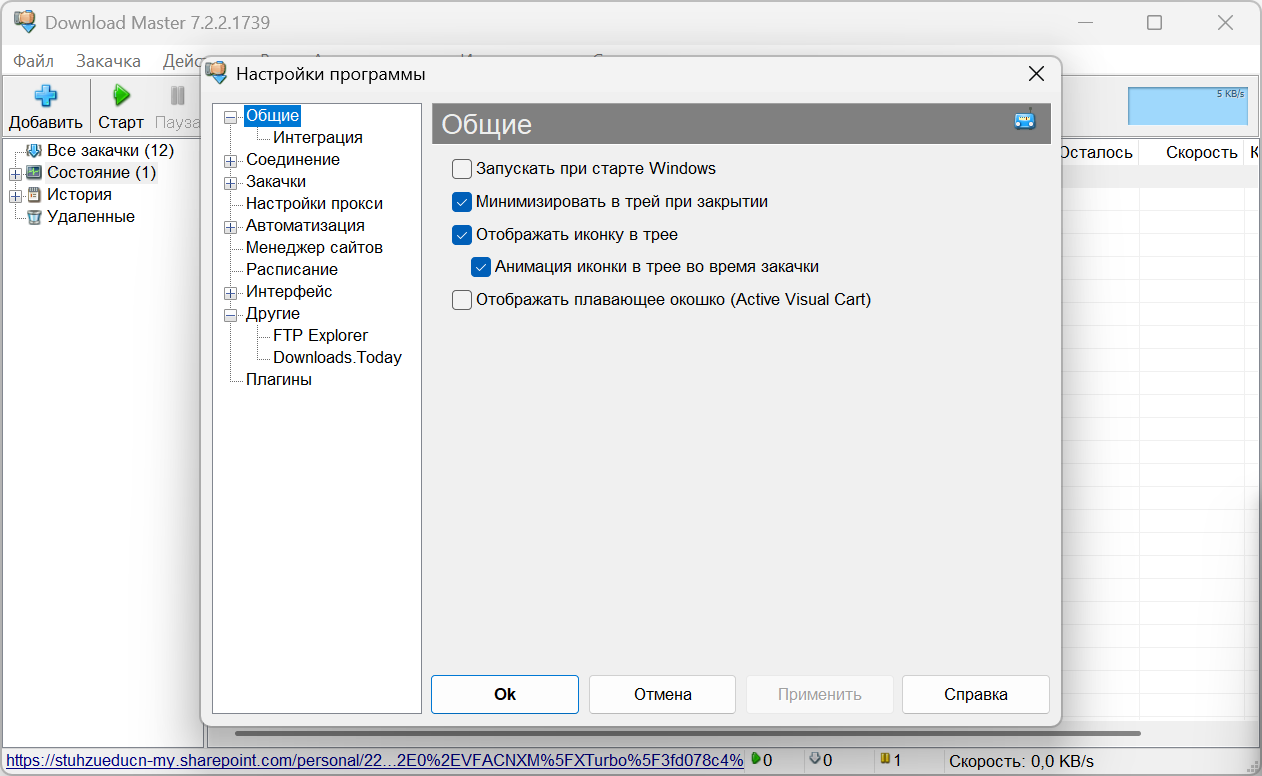Collapse the Другие tree branch
Viewport: 1262px width, 776px height.
tap(231, 315)
